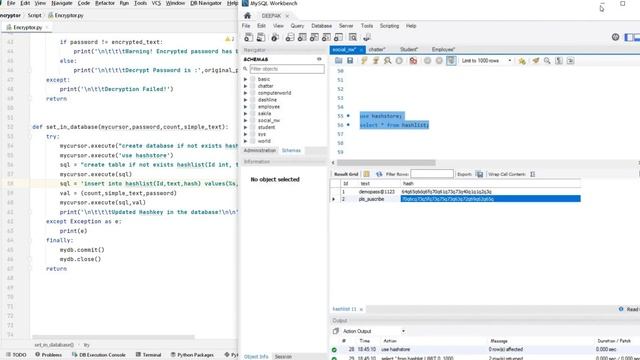Click the create new table icon
Screen dimensions: 640x360
click(x=302, y=38)
